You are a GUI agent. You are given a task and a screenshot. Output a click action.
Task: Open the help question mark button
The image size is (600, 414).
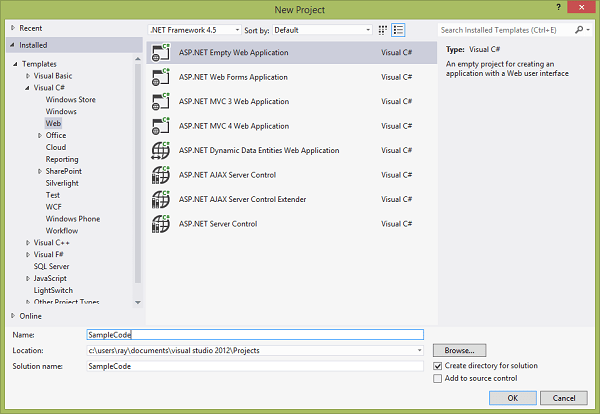[x=559, y=7]
